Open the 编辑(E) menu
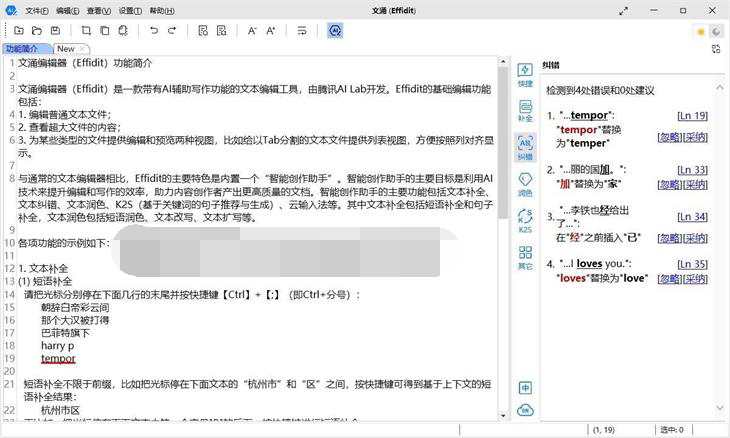730x438 pixels. [68, 10]
